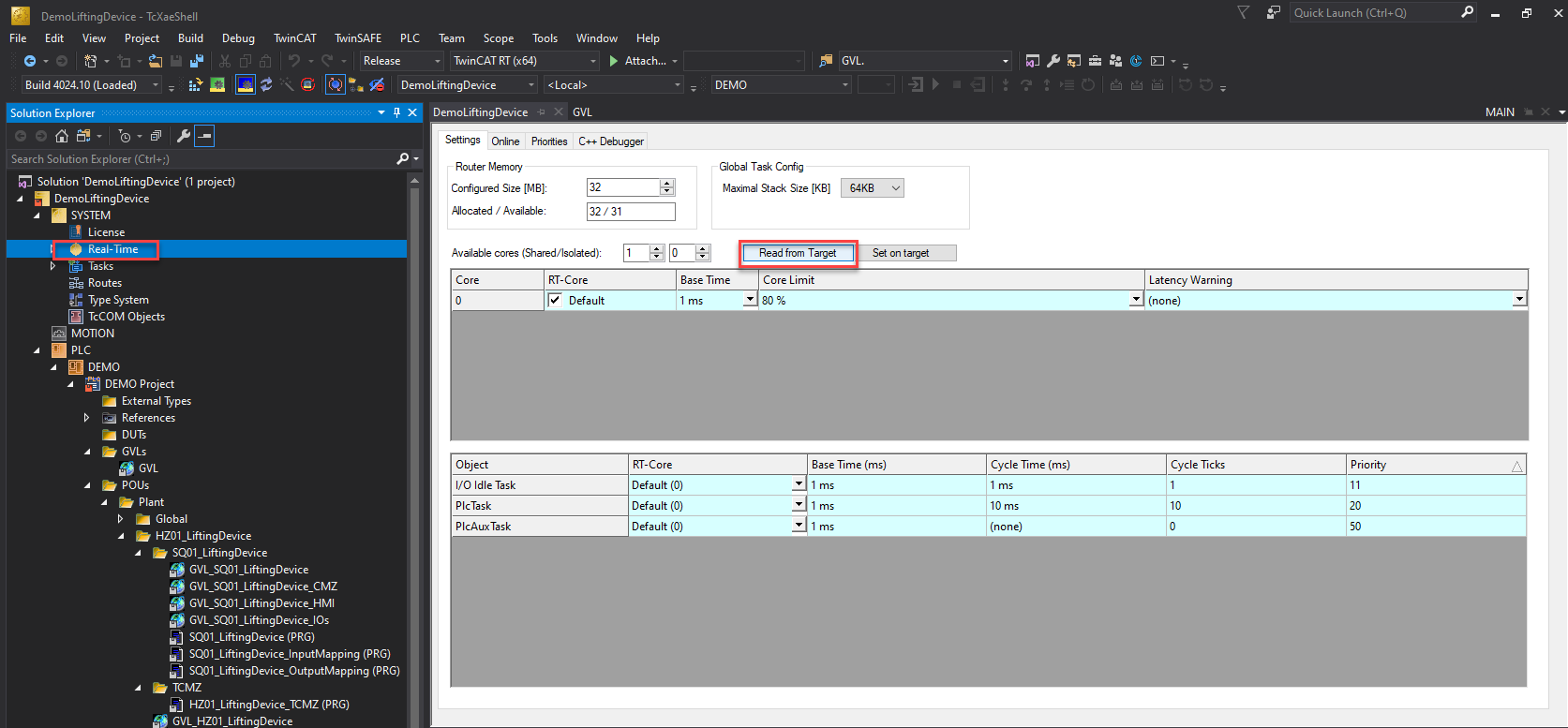Screen dimensions: 1568x728
Task: Click the Show Online Data icon
Action: pos(336,85)
